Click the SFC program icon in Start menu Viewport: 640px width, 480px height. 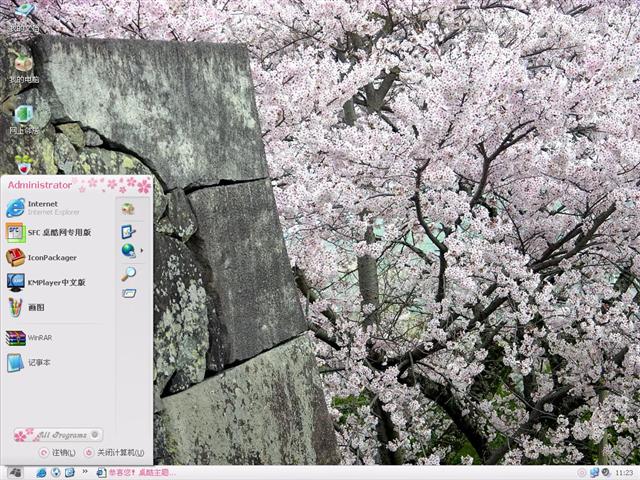click(16, 233)
